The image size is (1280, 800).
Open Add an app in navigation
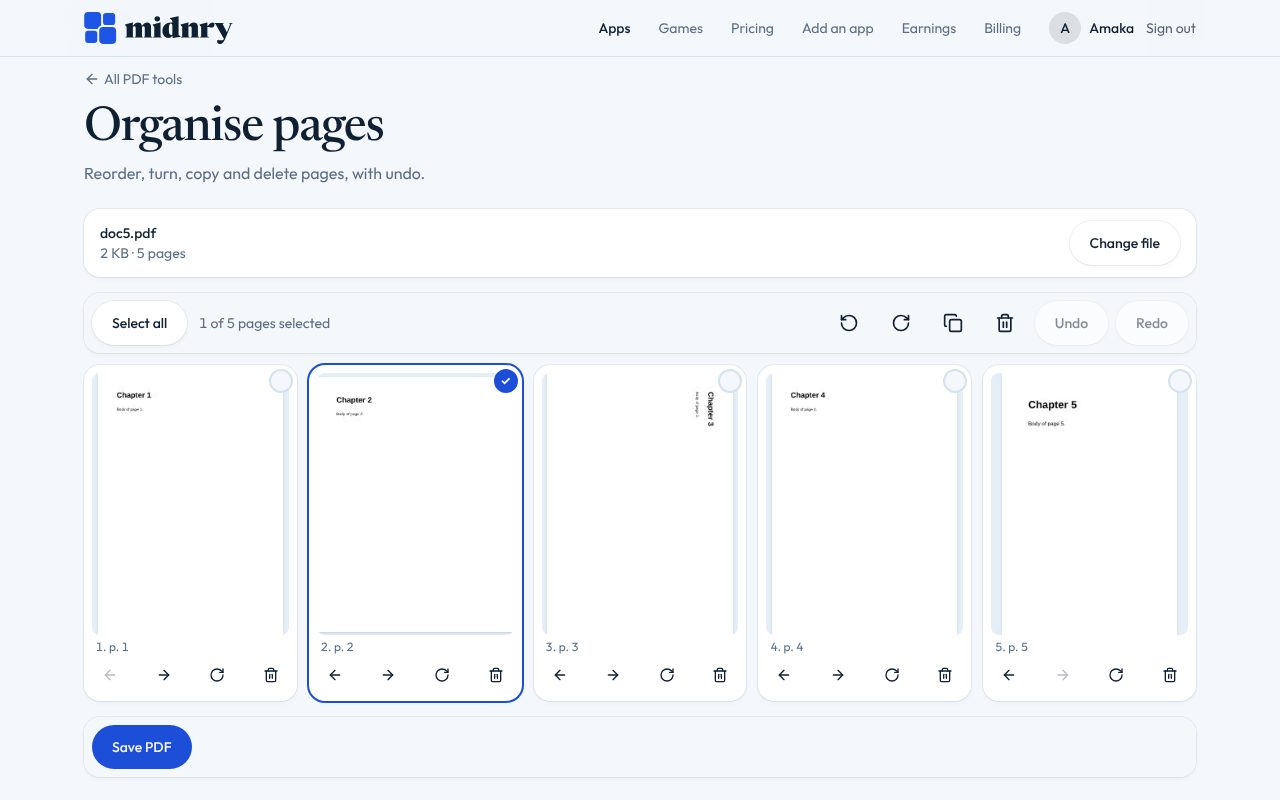pyautogui.click(x=838, y=28)
